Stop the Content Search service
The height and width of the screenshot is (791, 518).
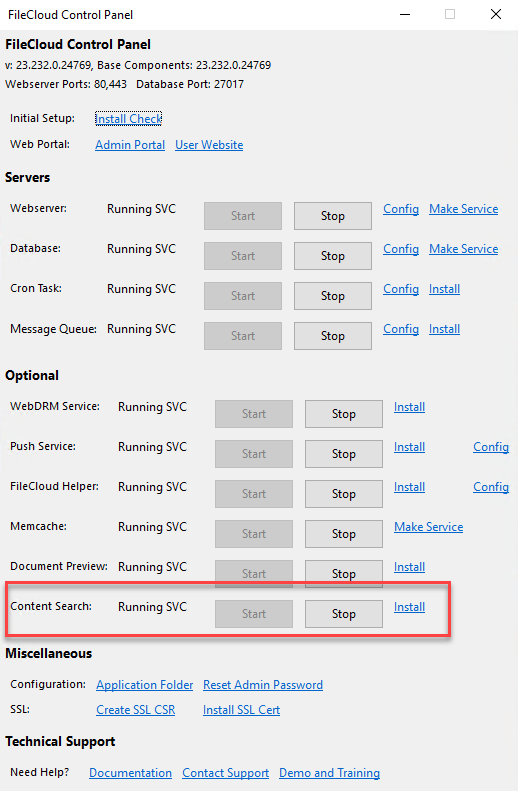click(x=344, y=614)
